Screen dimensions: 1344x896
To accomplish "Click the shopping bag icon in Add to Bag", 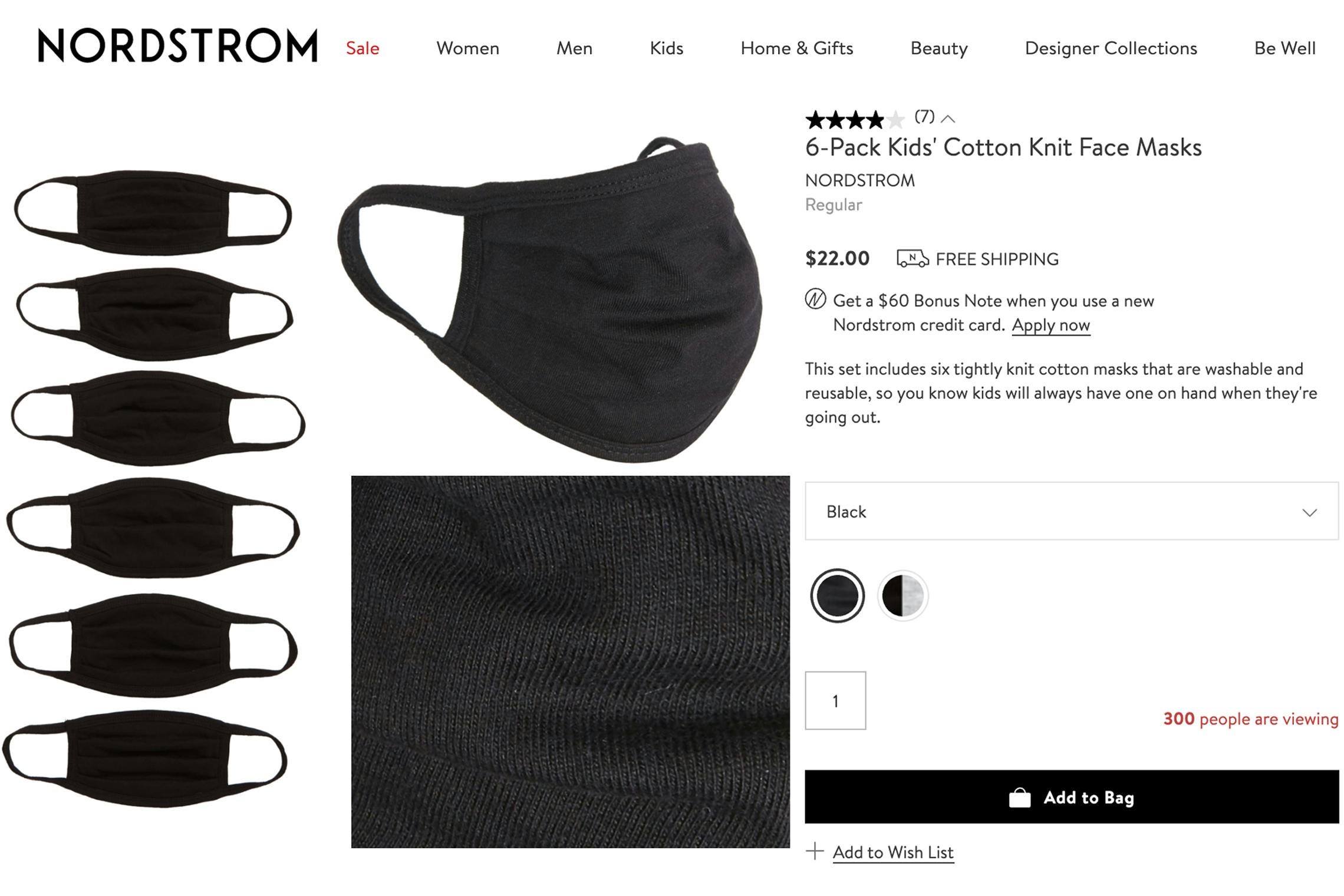I will [1020, 798].
